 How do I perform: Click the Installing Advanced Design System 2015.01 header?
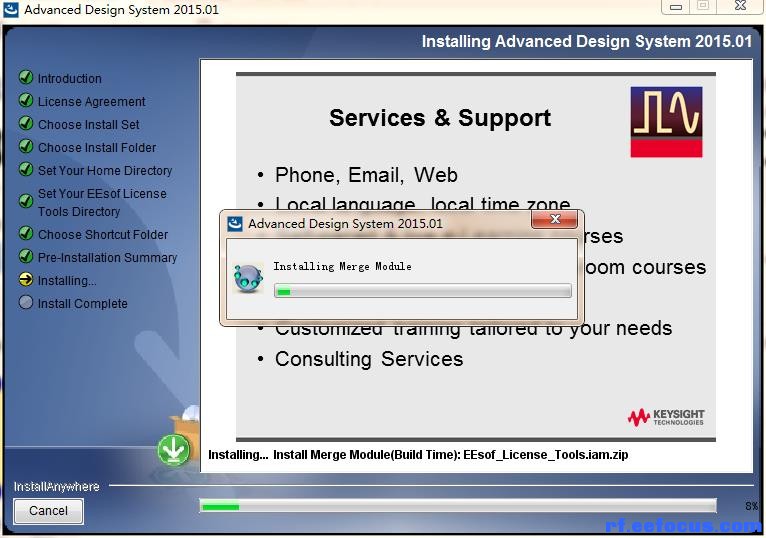pos(587,42)
